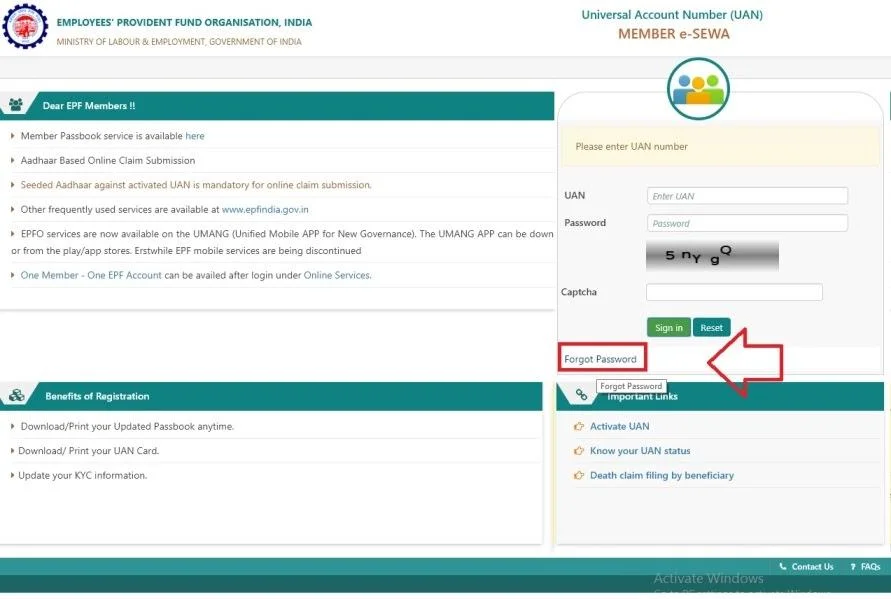Visit the www.epfindia.gov.in link
The width and height of the screenshot is (891, 599).
click(265, 210)
